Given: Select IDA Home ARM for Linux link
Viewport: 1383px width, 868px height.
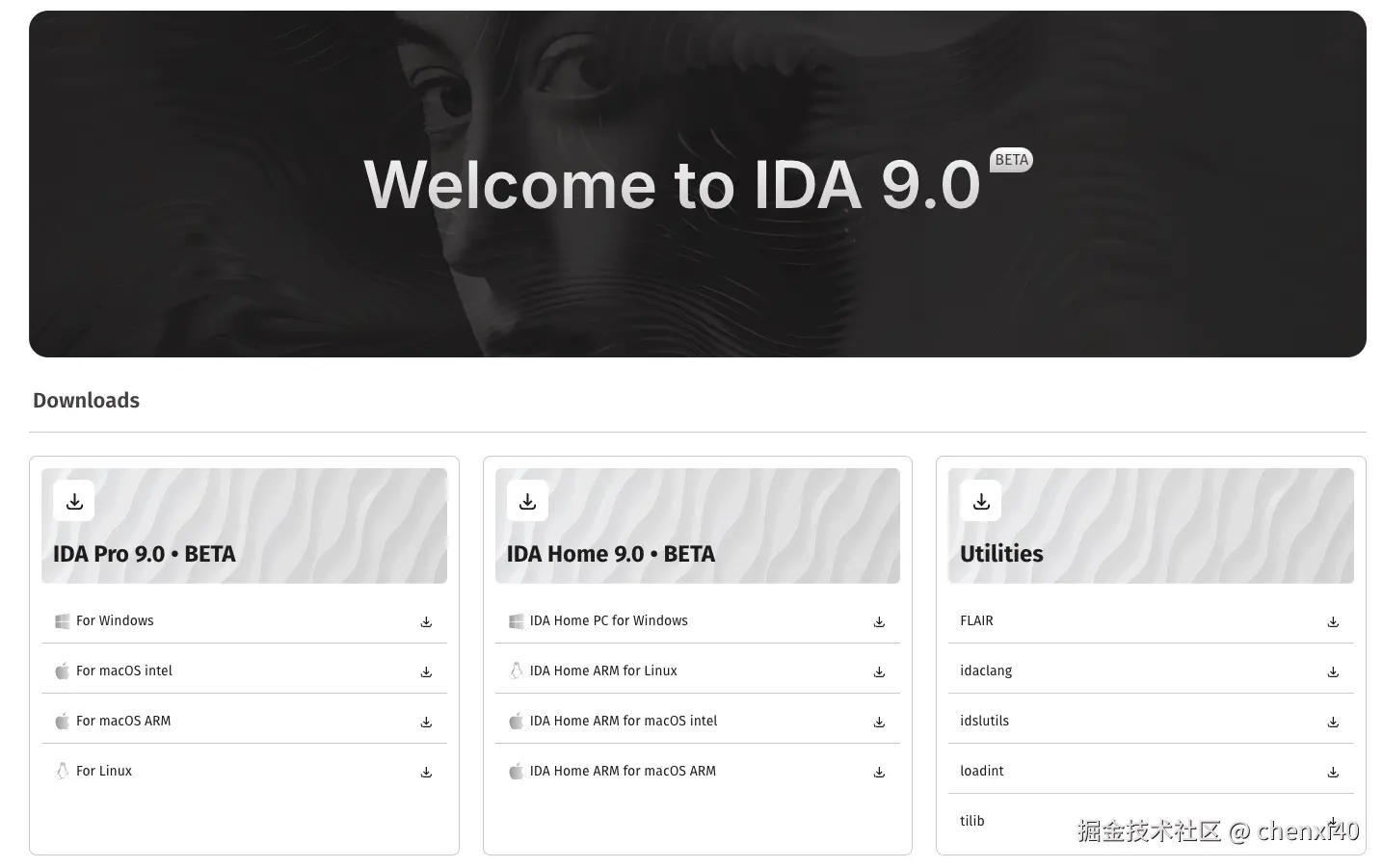Looking at the screenshot, I should pos(603,671).
